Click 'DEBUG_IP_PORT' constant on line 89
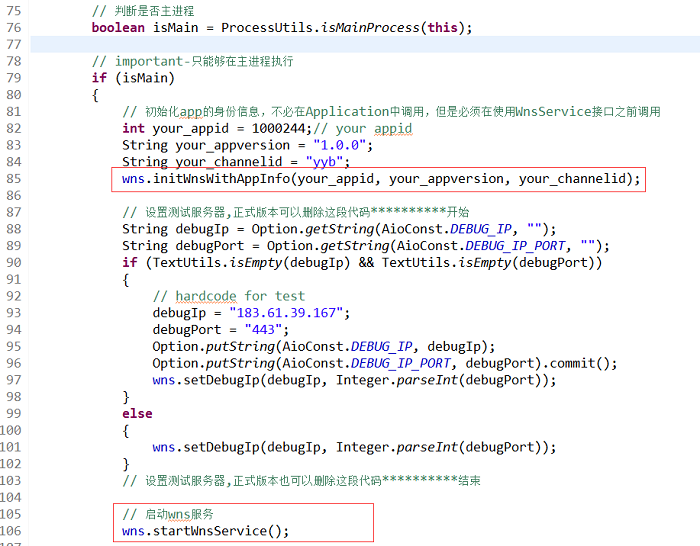Image resolution: width=700 pixels, height=546 pixels. pyautogui.click(x=515, y=246)
